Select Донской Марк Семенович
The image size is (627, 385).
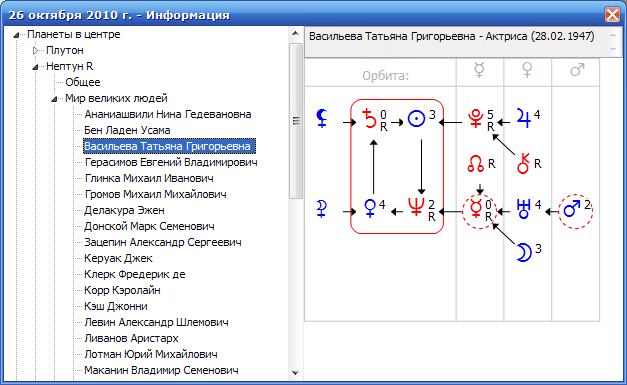point(149,226)
